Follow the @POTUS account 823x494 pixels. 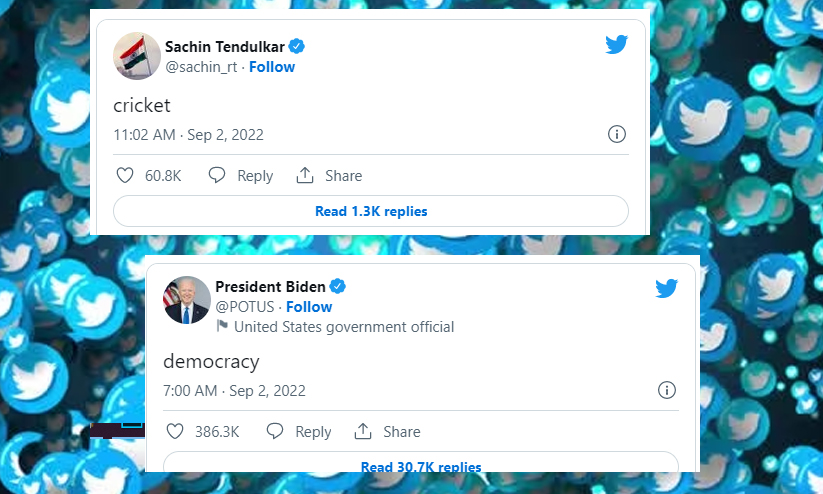(309, 307)
